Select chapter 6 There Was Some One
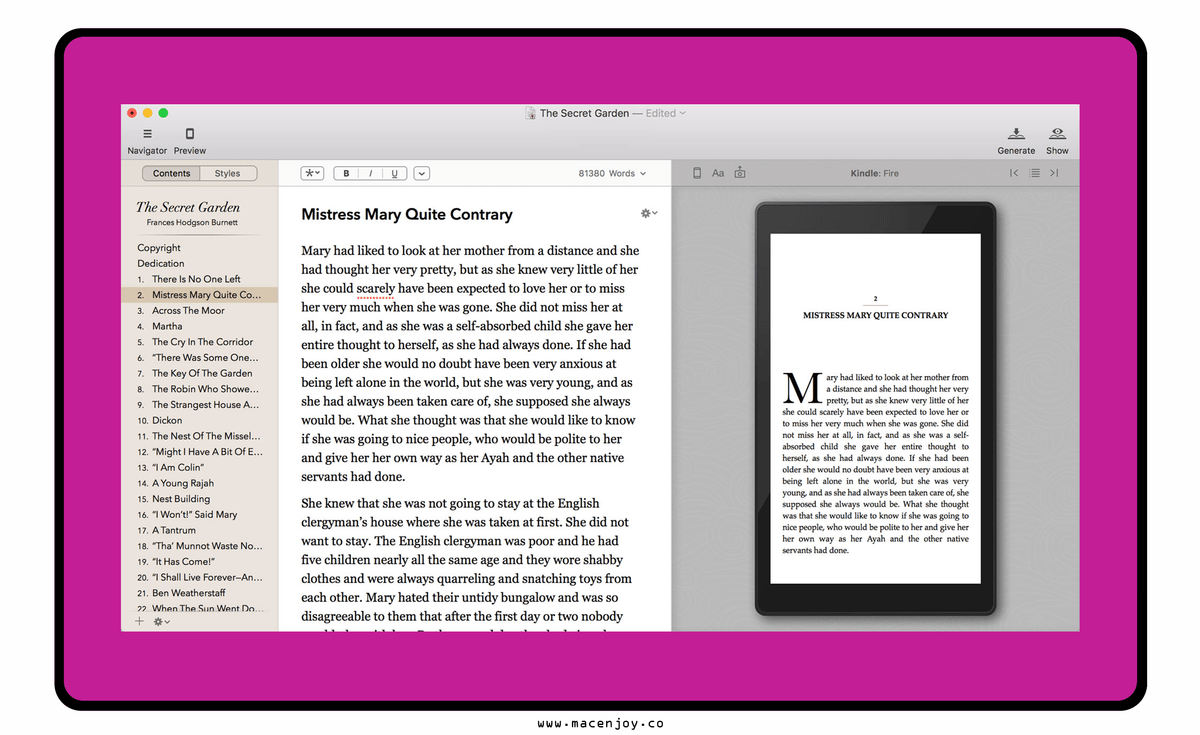1200x735 pixels. point(200,357)
